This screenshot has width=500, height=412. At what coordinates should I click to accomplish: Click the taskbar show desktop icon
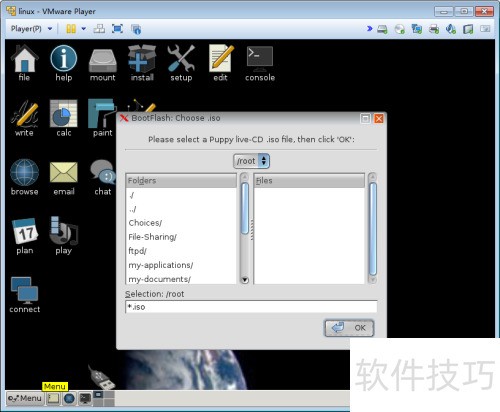(x=54, y=398)
